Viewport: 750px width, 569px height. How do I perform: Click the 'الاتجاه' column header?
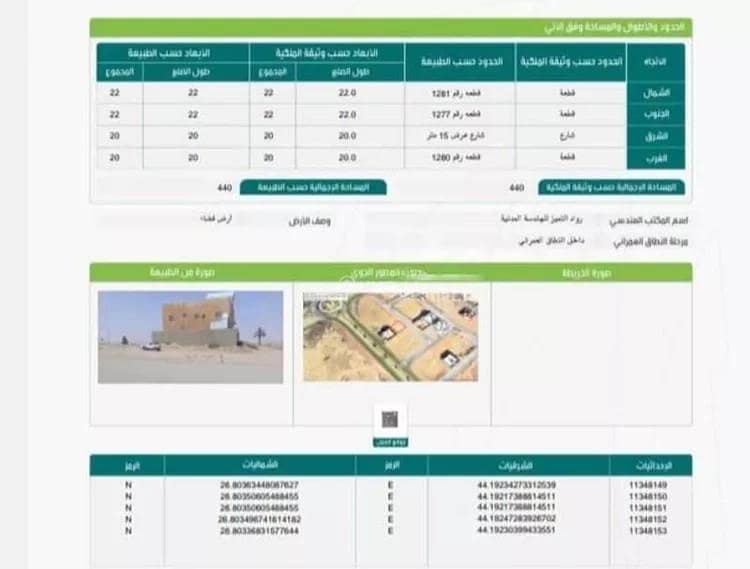tap(658, 62)
